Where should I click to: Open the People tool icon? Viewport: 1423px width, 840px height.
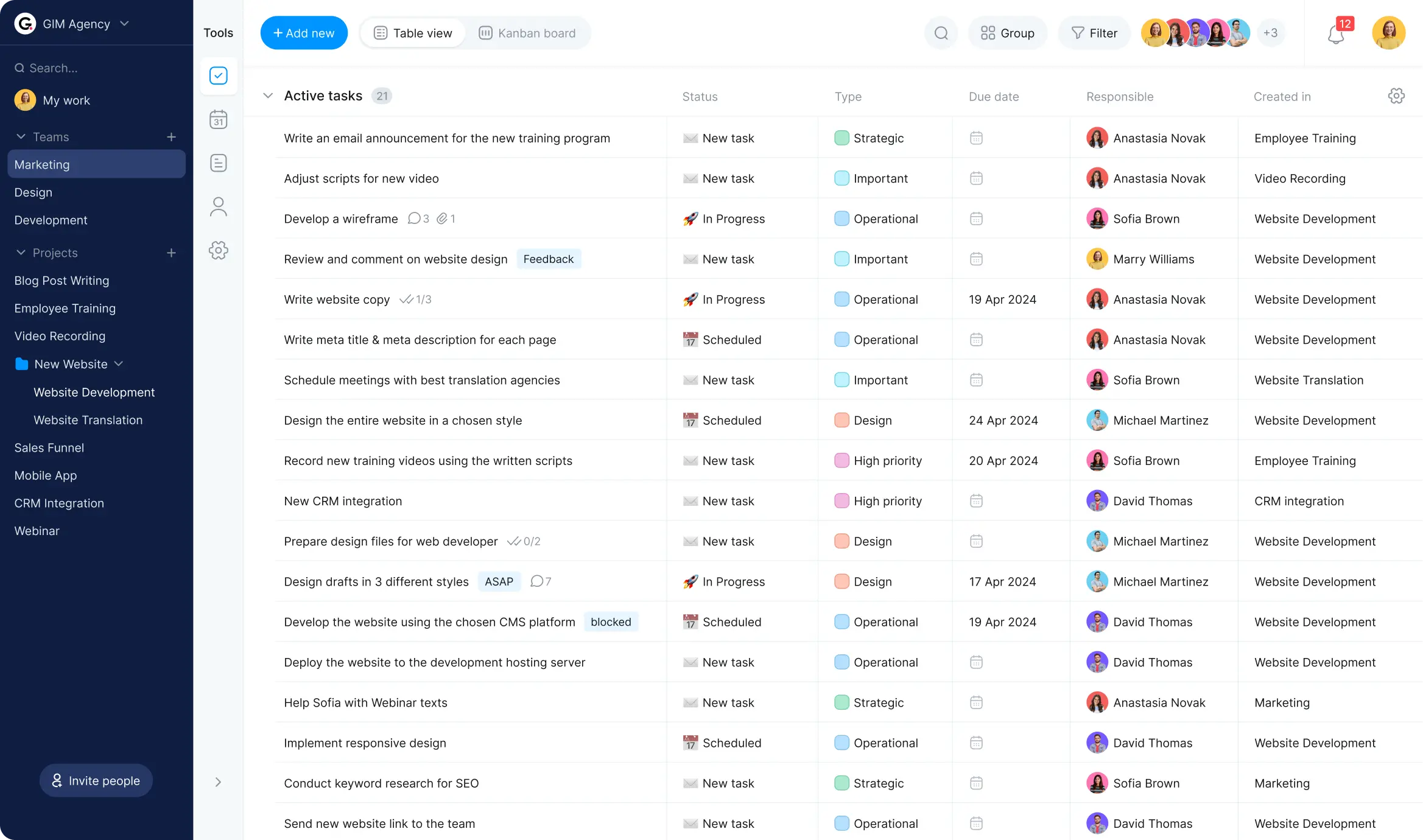(x=218, y=207)
